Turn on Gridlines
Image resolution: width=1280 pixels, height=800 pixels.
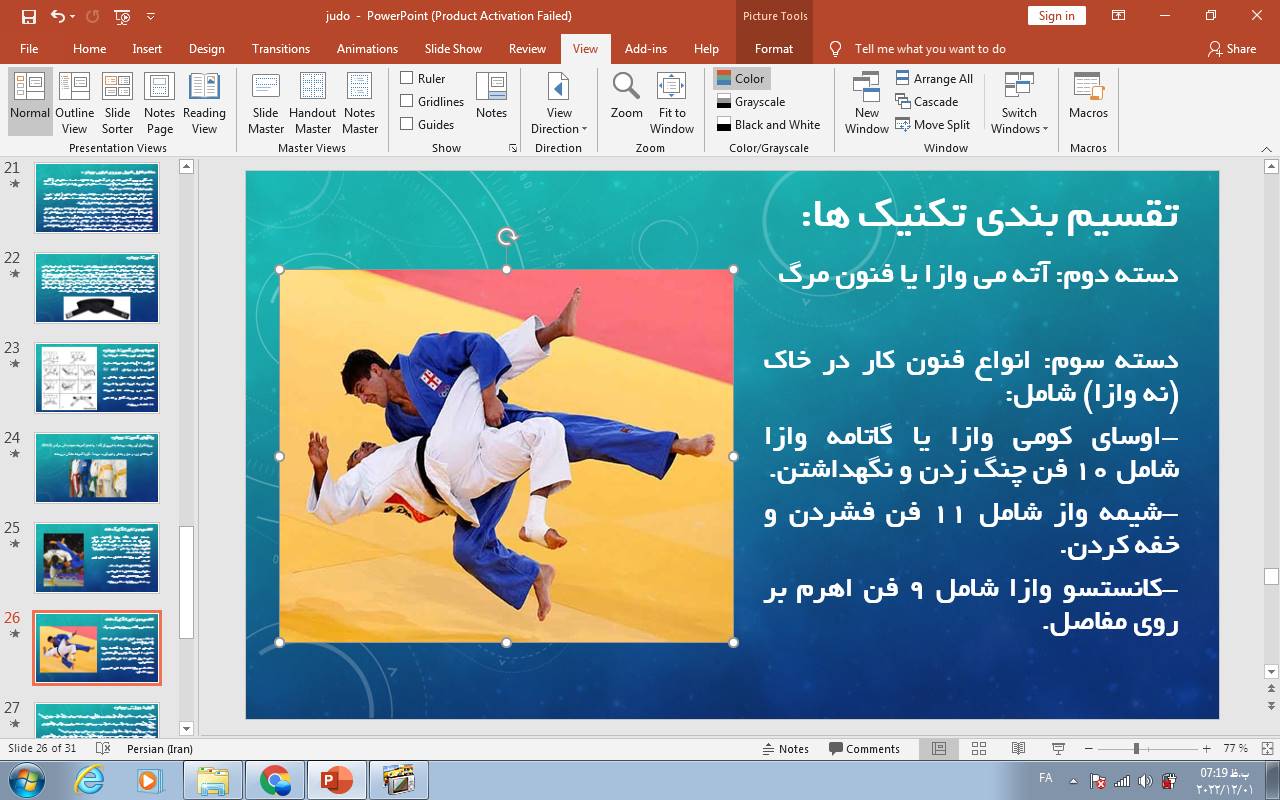coord(408,101)
